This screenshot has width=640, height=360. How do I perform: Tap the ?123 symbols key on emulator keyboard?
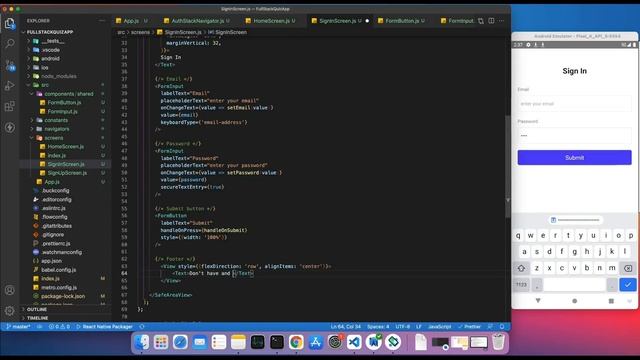click(x=521, y=284)
